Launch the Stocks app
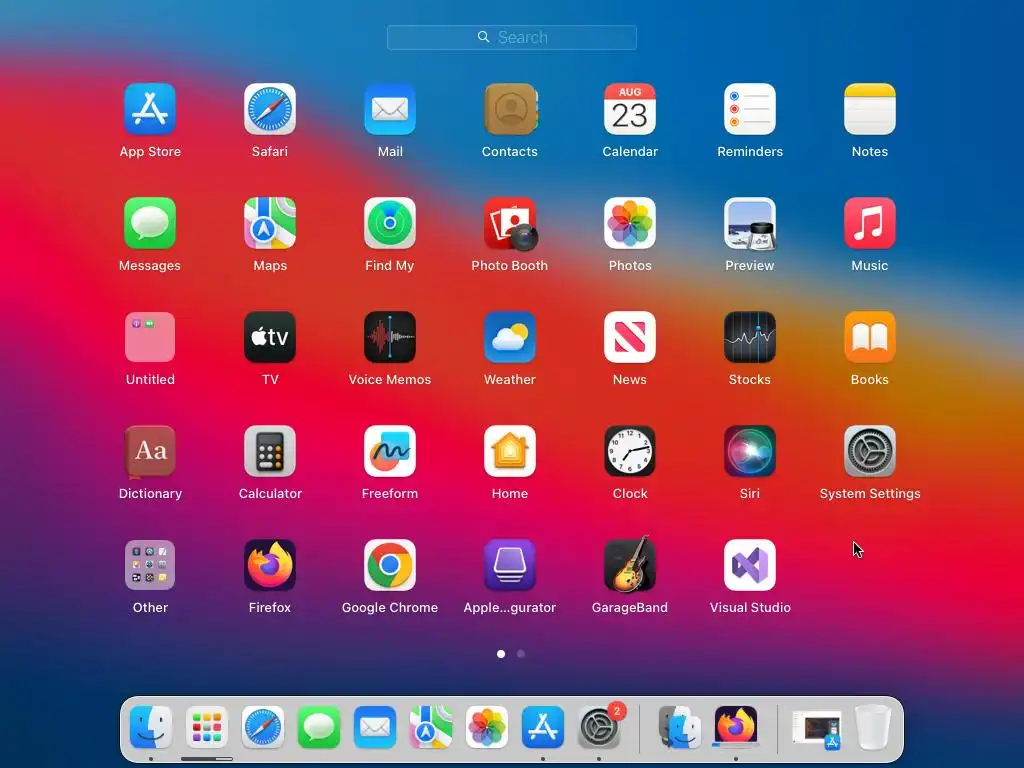The image size is (1024, 768). pos(750,337)
